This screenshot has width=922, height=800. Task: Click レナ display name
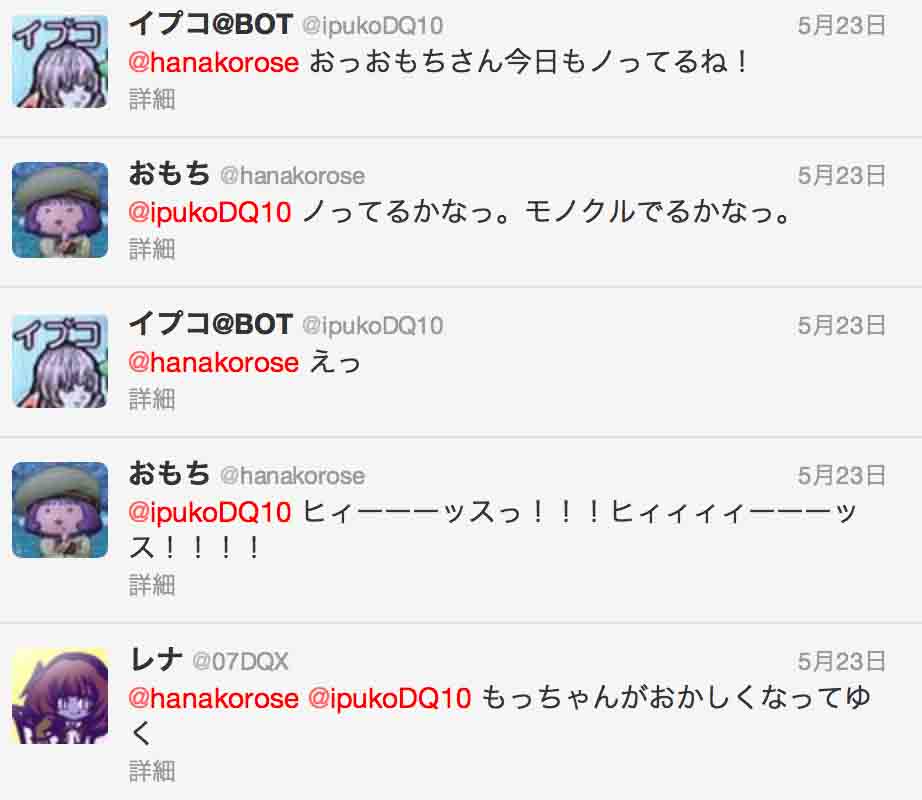point(155,660)
